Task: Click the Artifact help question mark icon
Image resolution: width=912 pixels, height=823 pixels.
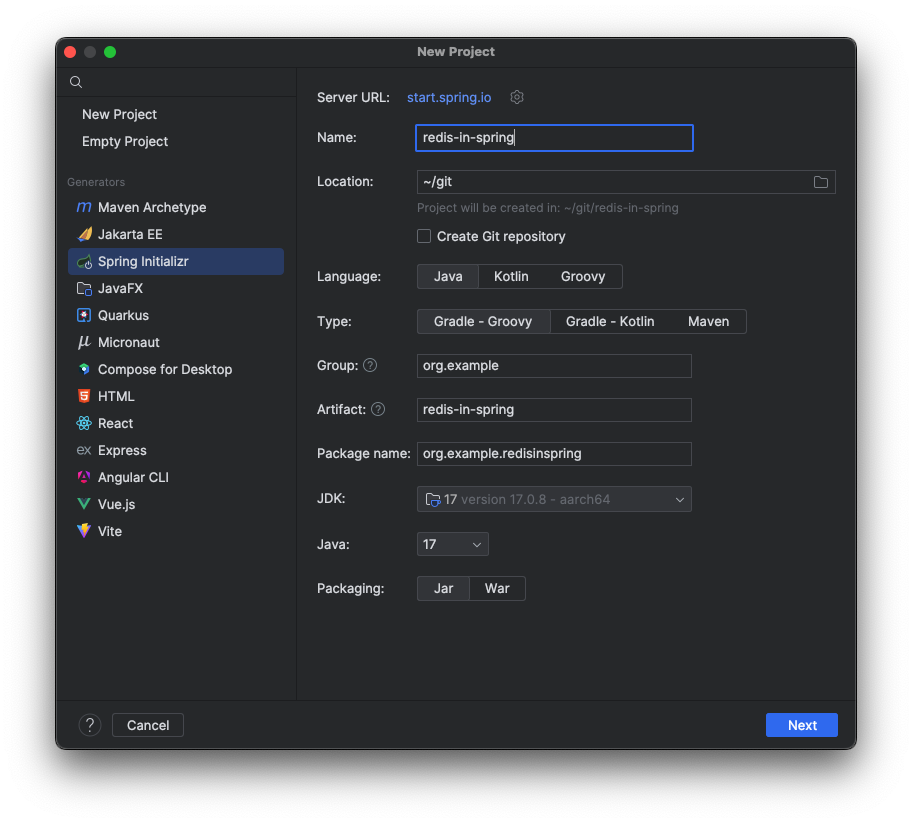Action: pyautogui.click(x=378, y=409)
